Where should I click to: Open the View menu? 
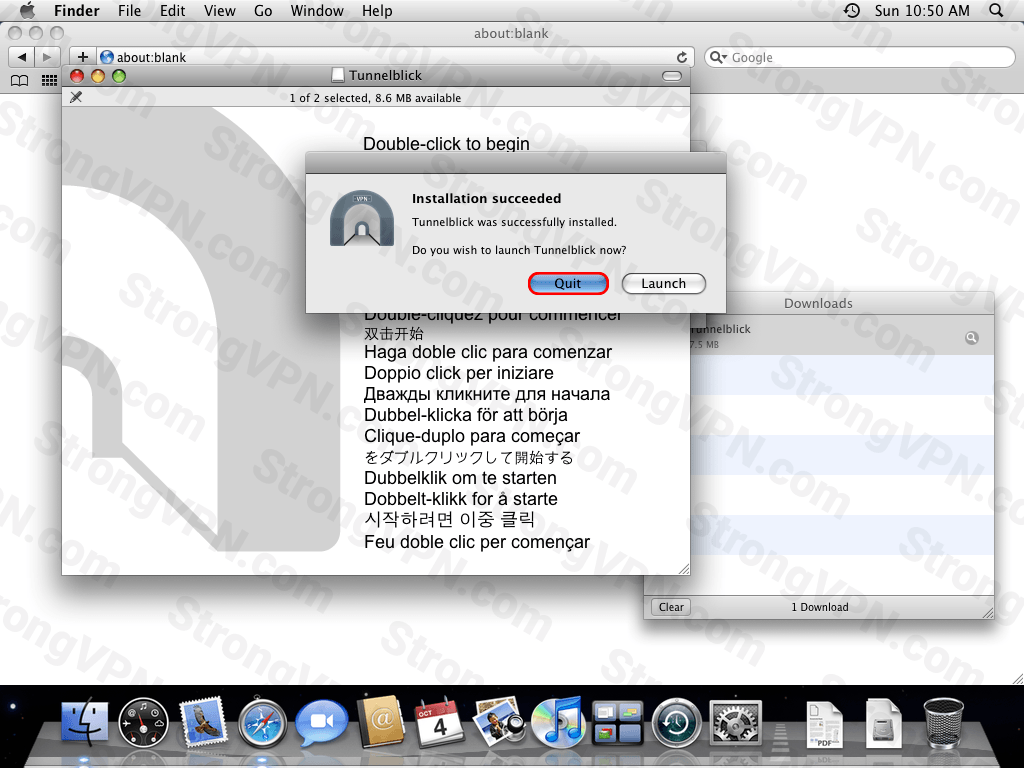tap(219, 10)
